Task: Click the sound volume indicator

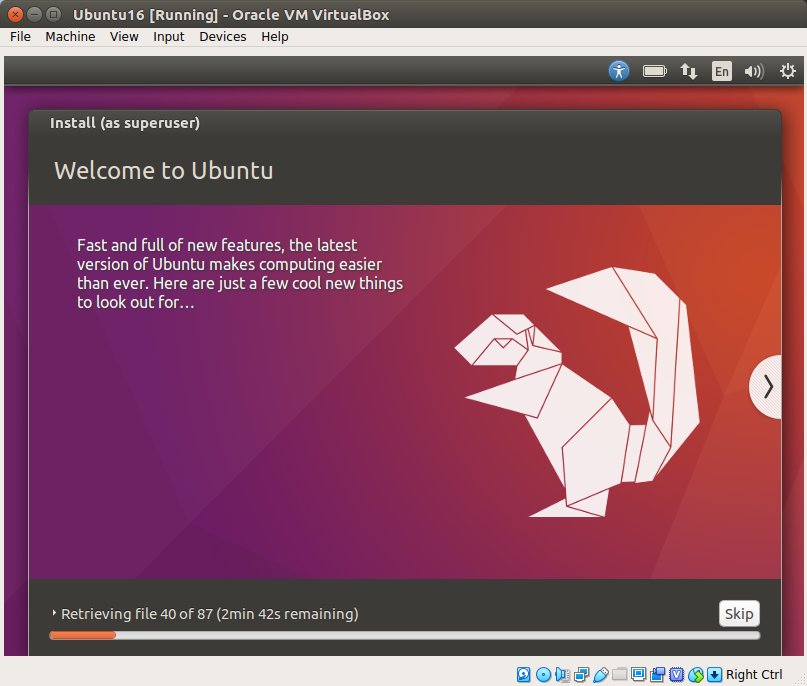Action: (754, 71)
